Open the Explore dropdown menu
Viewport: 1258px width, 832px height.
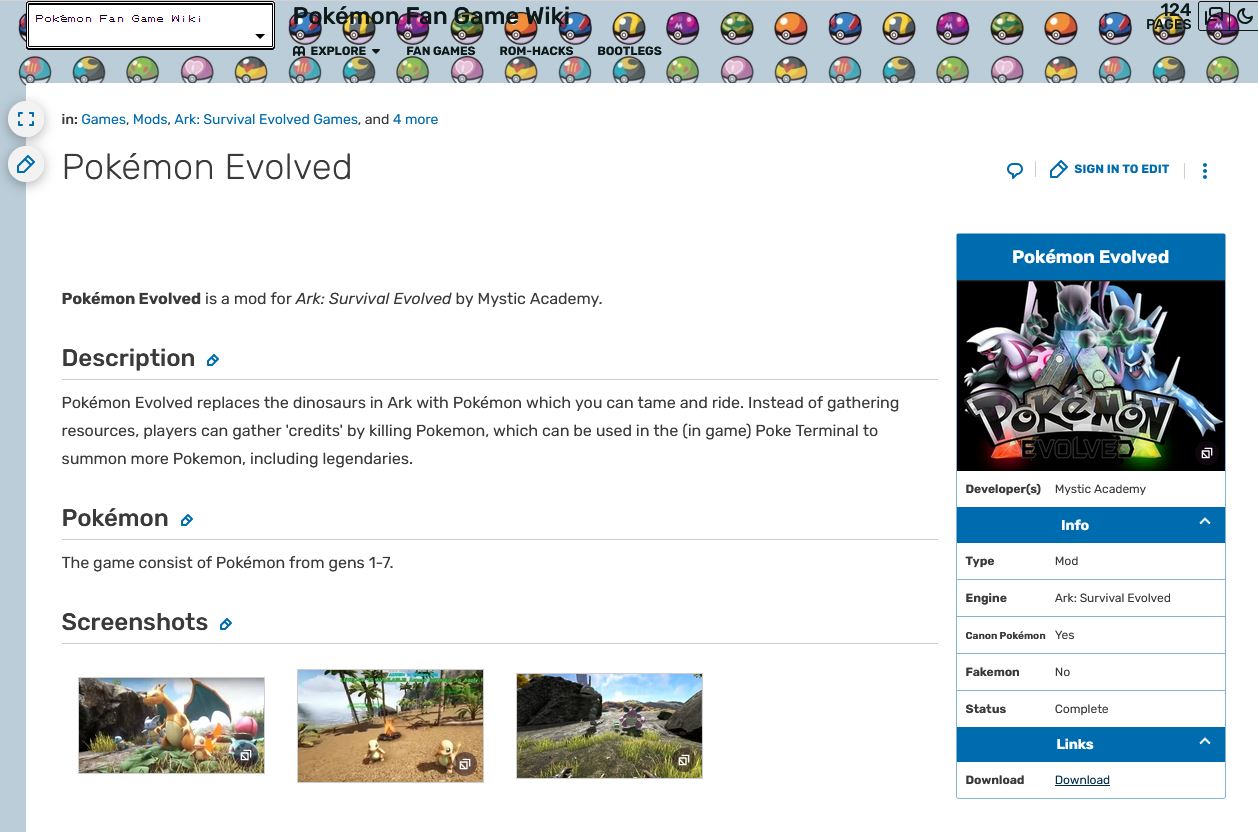336,51
